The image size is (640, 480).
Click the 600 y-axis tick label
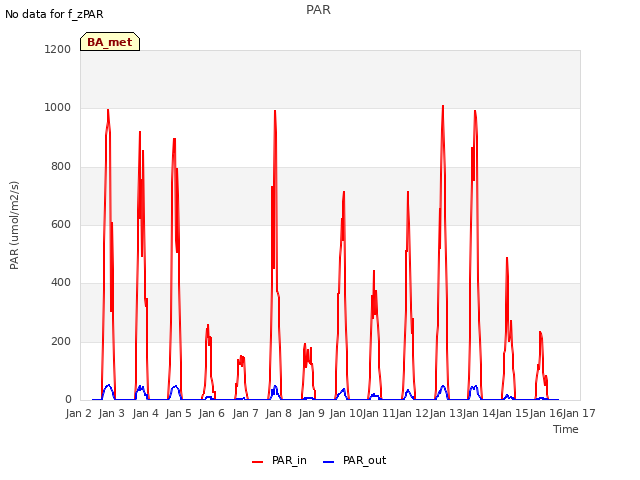(61, 224)
